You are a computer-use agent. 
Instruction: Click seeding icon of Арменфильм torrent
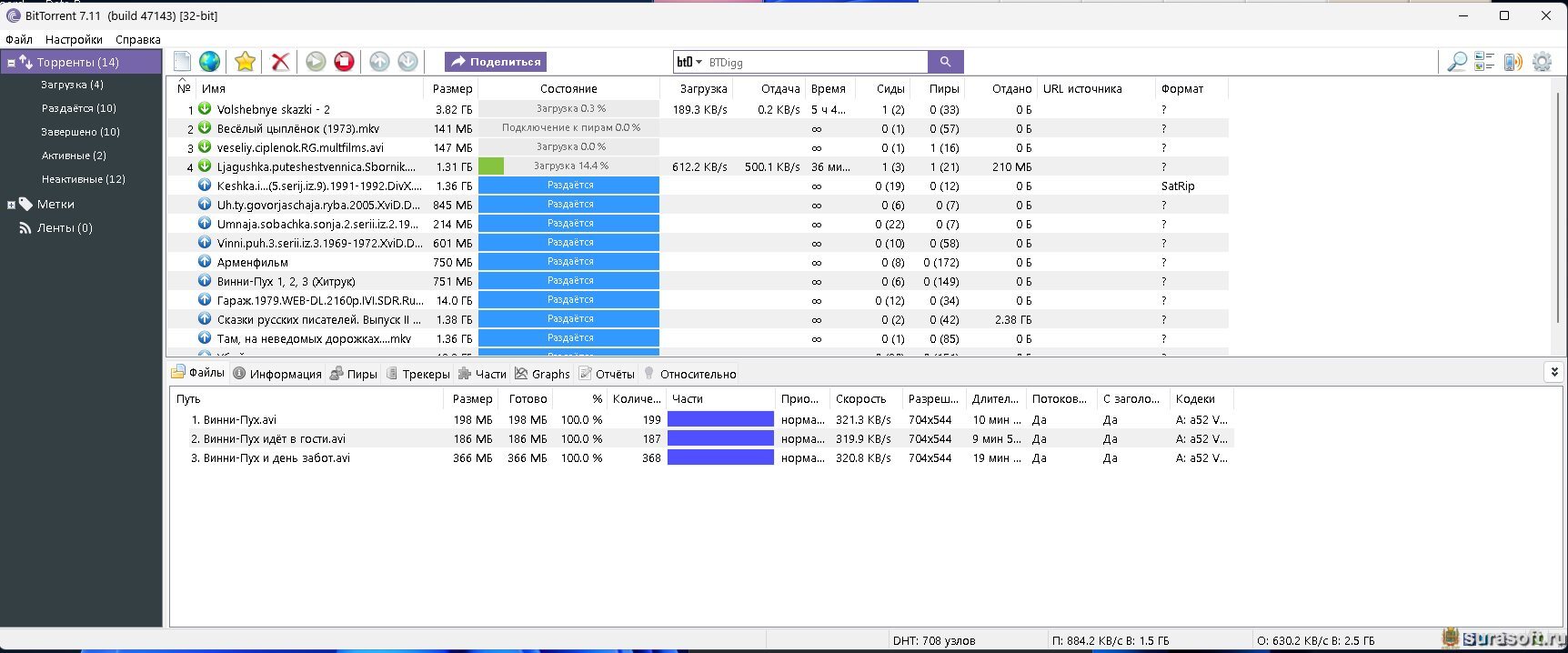tap(205, 262)
